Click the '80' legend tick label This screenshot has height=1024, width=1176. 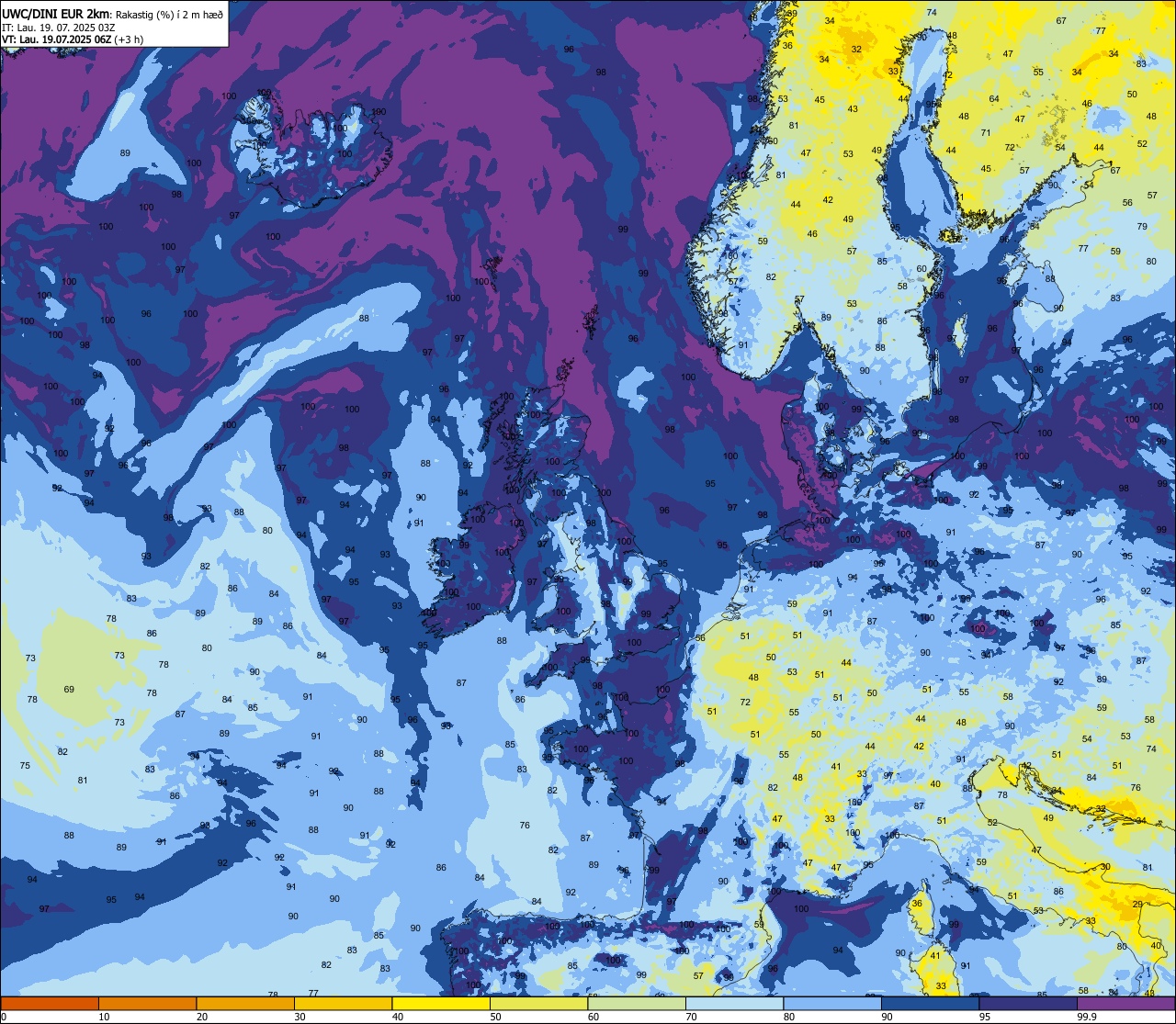click(x=789, y=1017)
